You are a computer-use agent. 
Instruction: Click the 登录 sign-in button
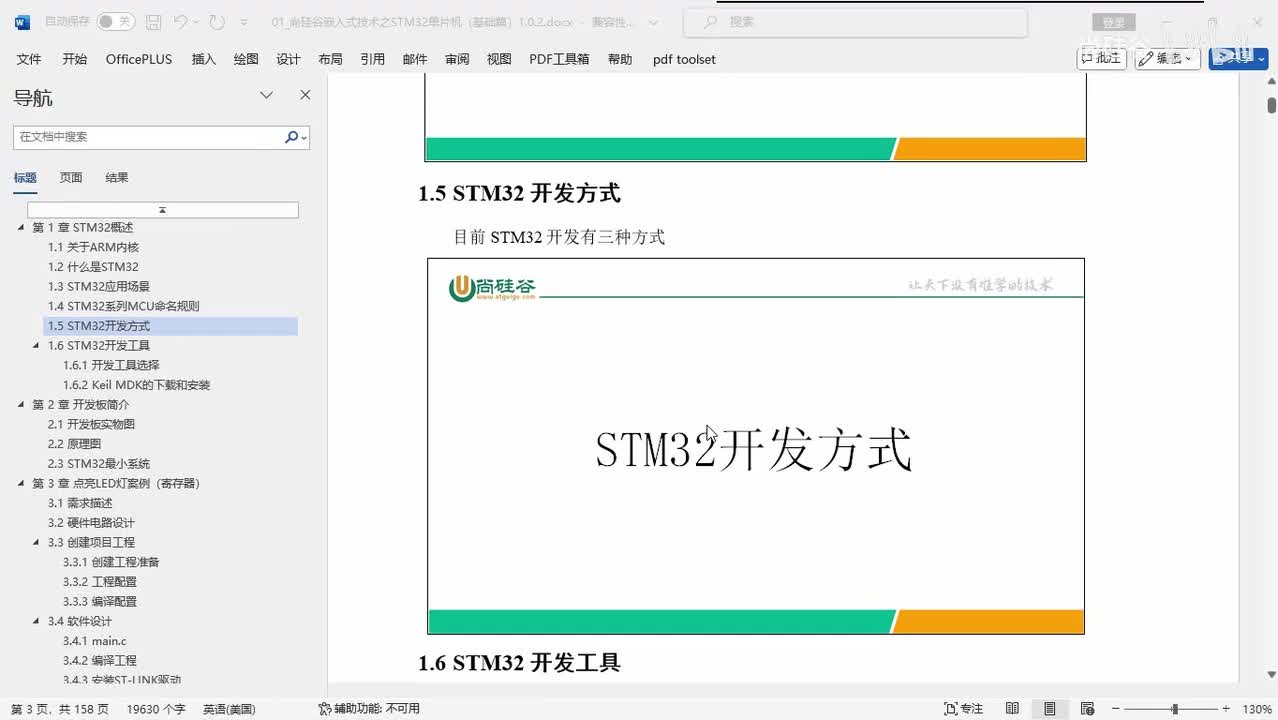tap(1113, 22)
